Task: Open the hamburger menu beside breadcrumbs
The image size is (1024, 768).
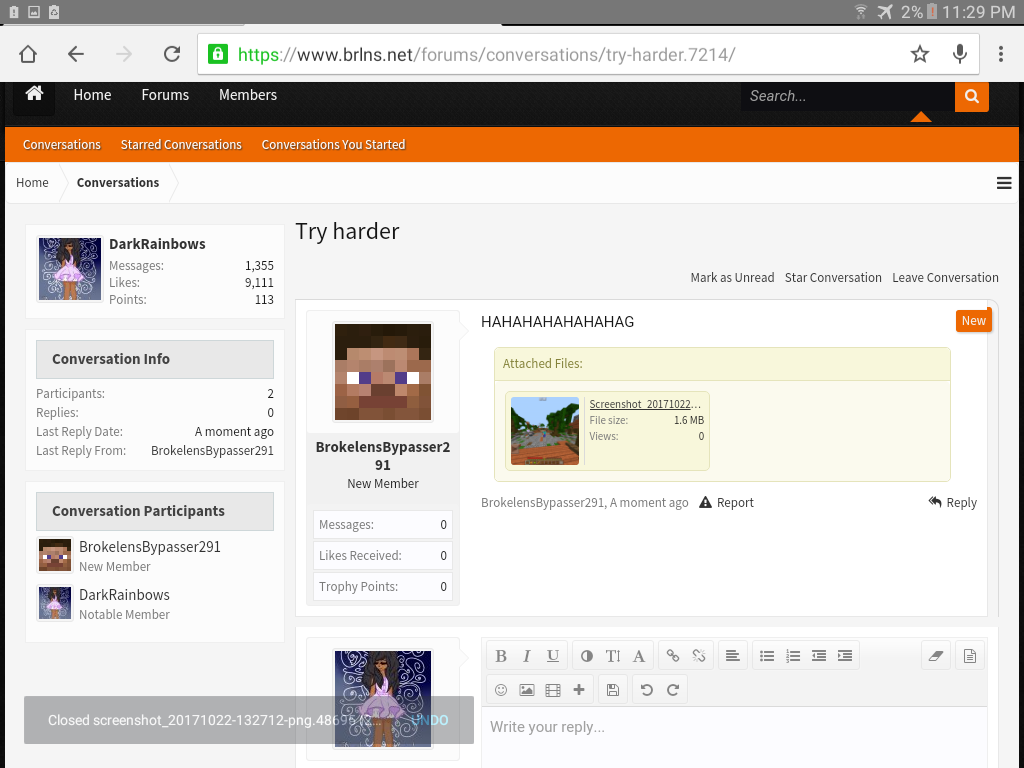Action: pyautogui.click(x=1004, y=183)
